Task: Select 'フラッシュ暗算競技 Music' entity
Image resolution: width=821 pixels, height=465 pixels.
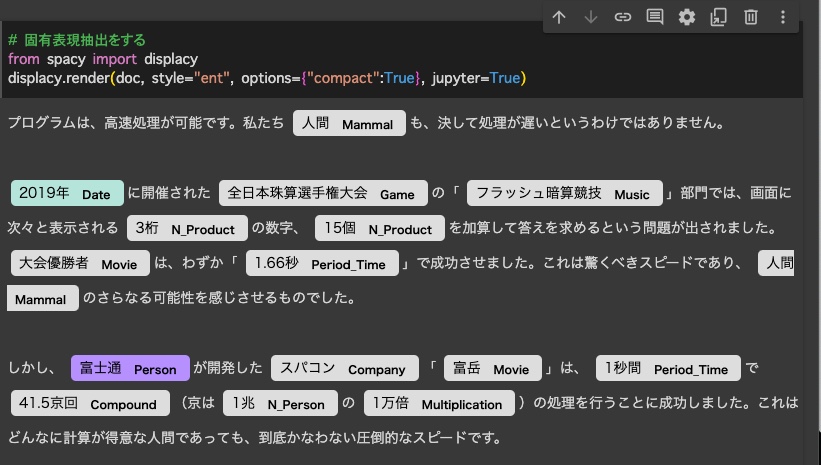Action: tap(564, 193)
